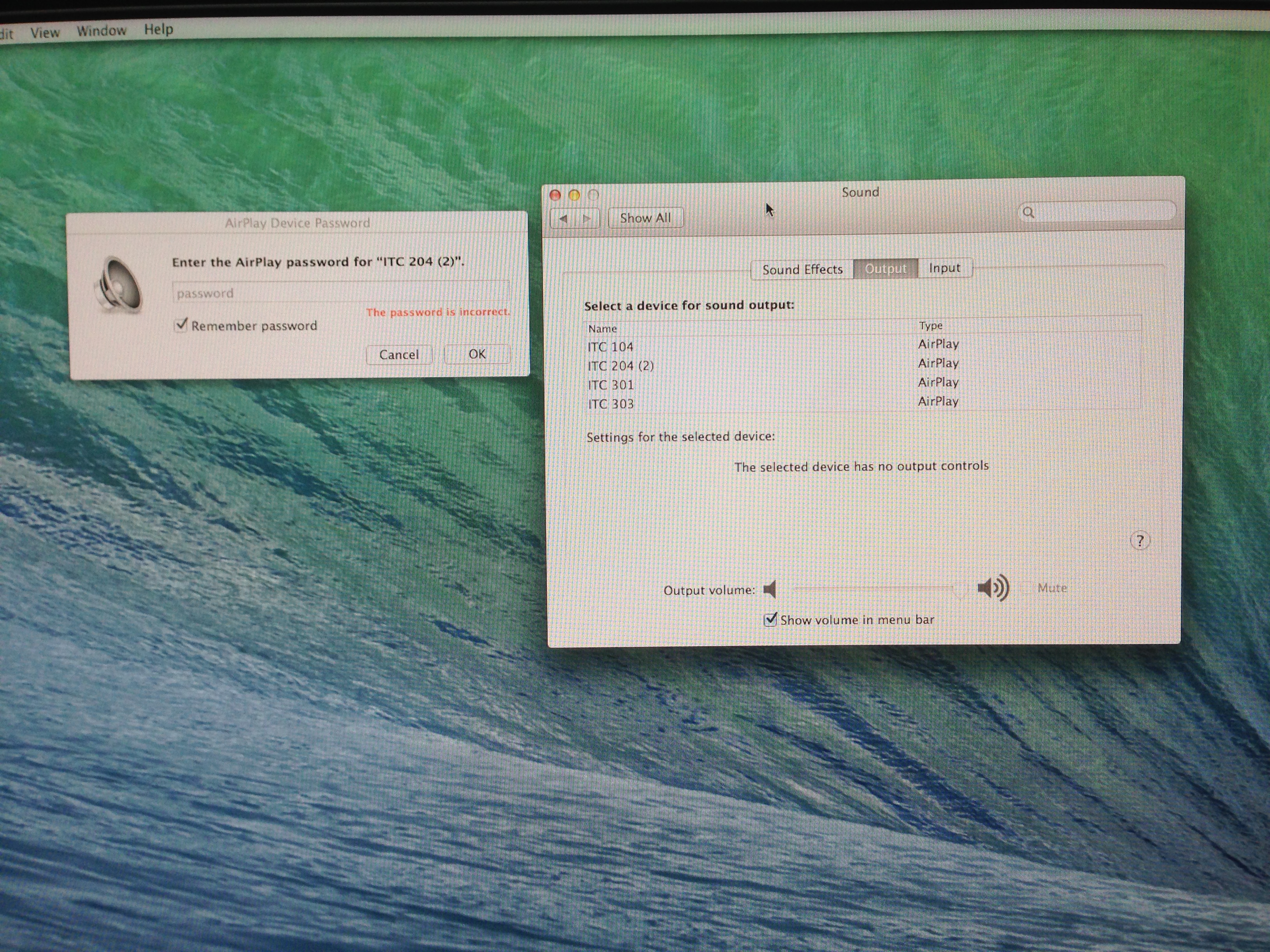Select the Output tab
Screen dimensions: 1270x952
(x=885, y=269)
